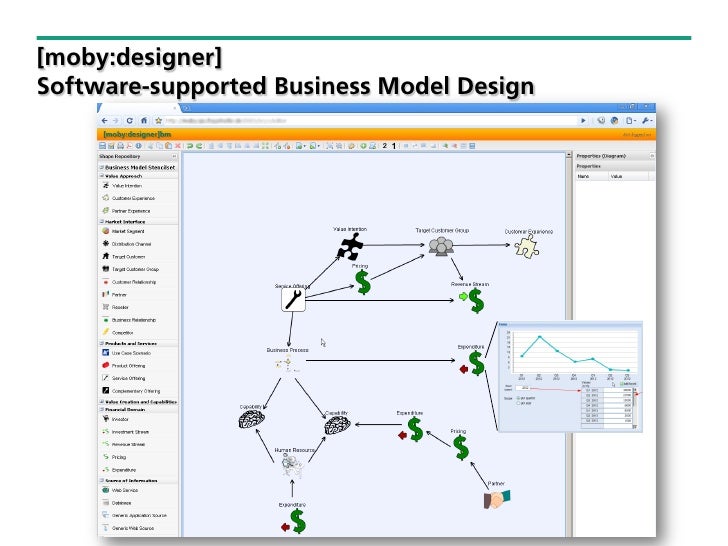Collapse the Value Approach section

tap(102, 176)
